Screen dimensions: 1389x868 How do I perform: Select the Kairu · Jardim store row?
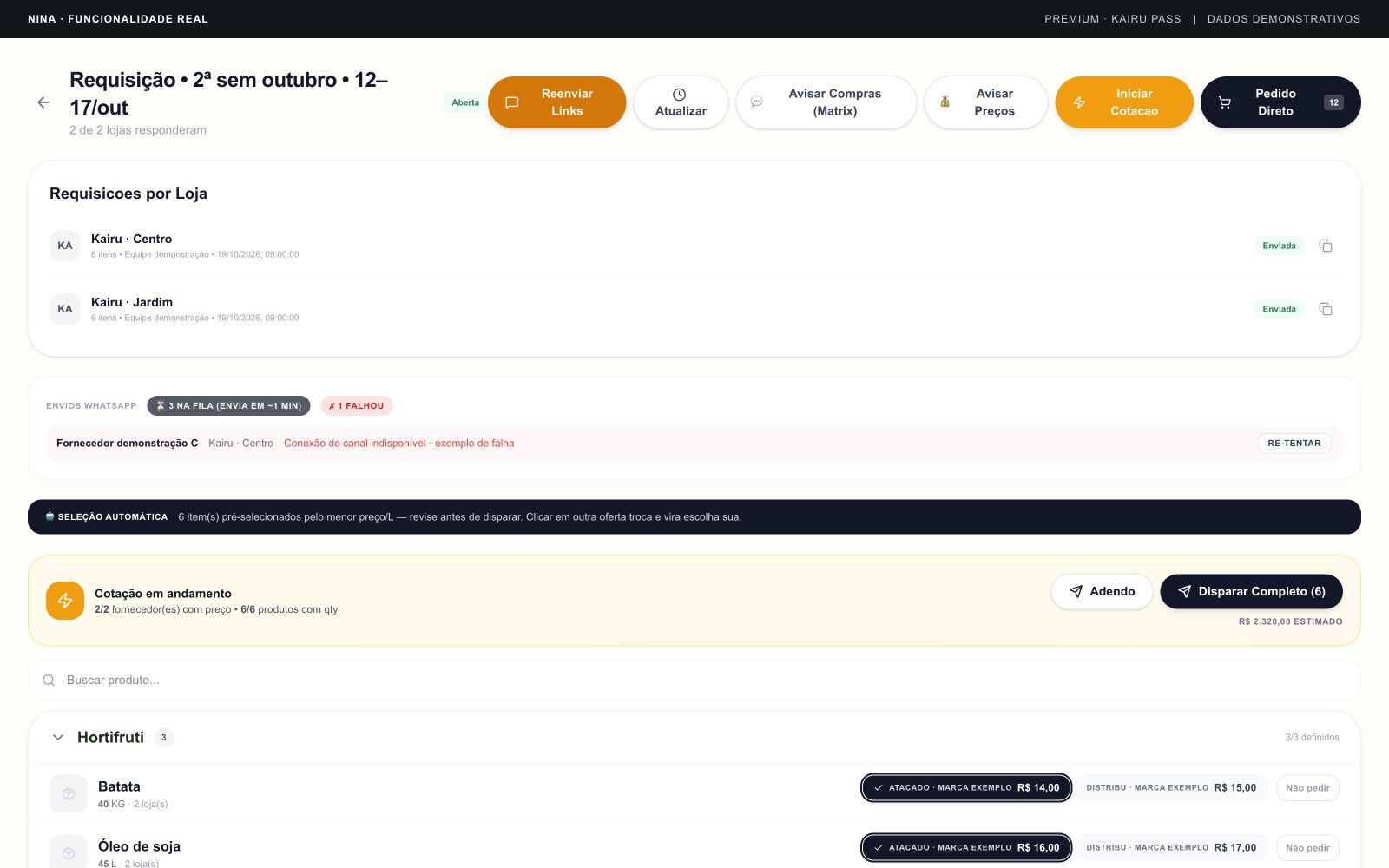(x=694, y=309)
